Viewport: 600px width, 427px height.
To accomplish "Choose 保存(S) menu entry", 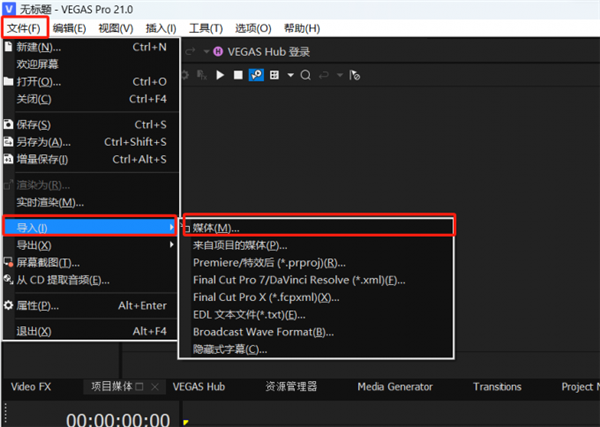I will (91, 125).
